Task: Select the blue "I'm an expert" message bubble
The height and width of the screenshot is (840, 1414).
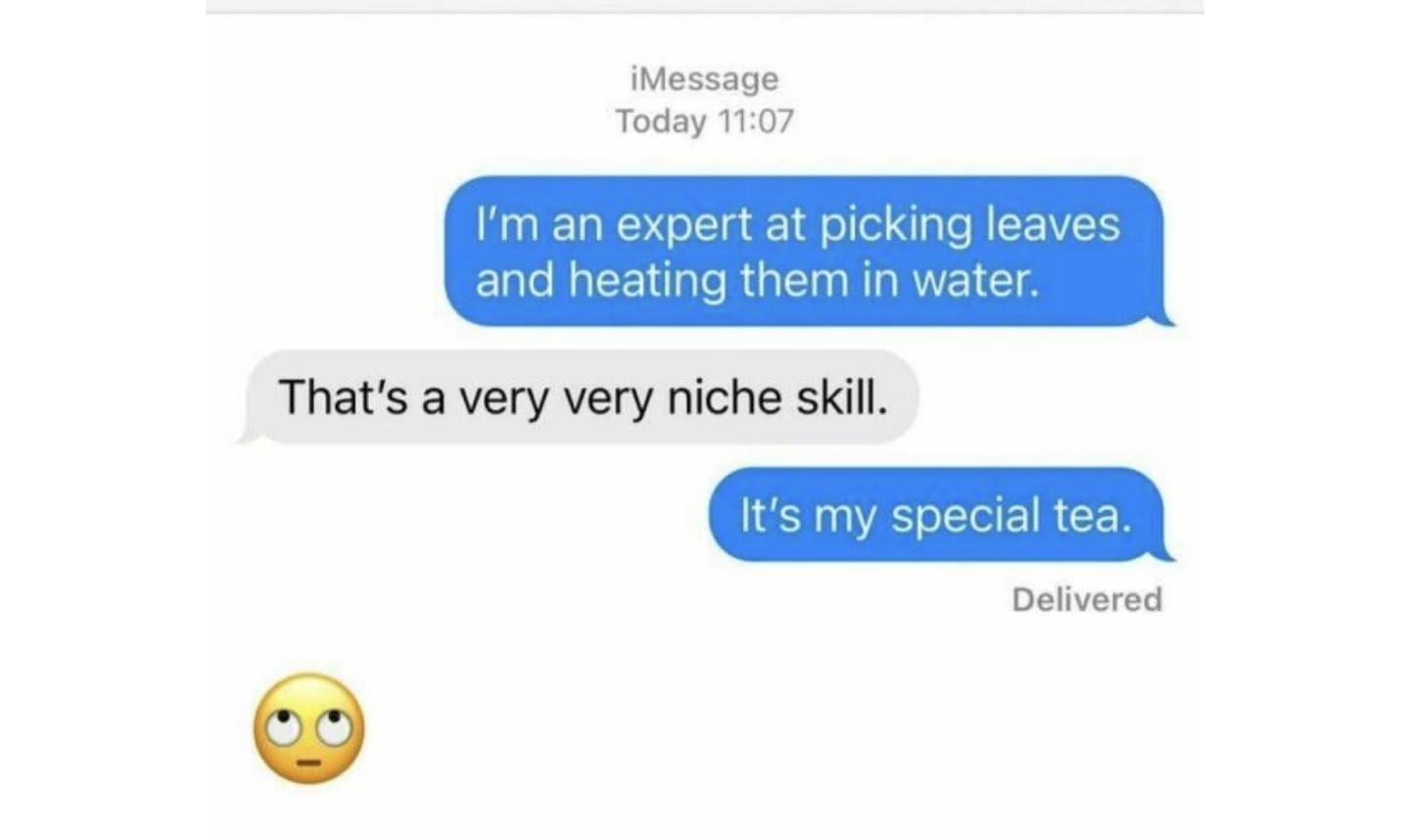Action: point(805,251)
